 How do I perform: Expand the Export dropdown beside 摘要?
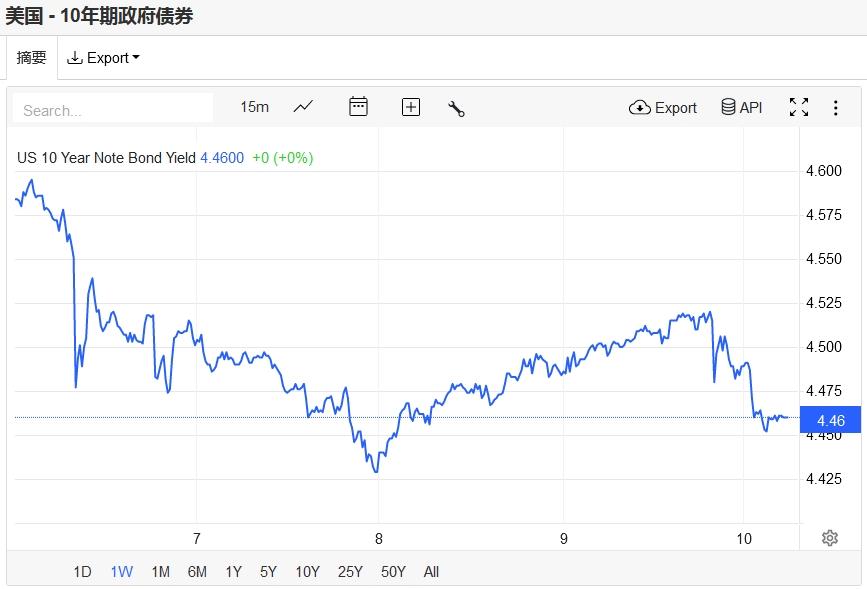coord(103,58)
